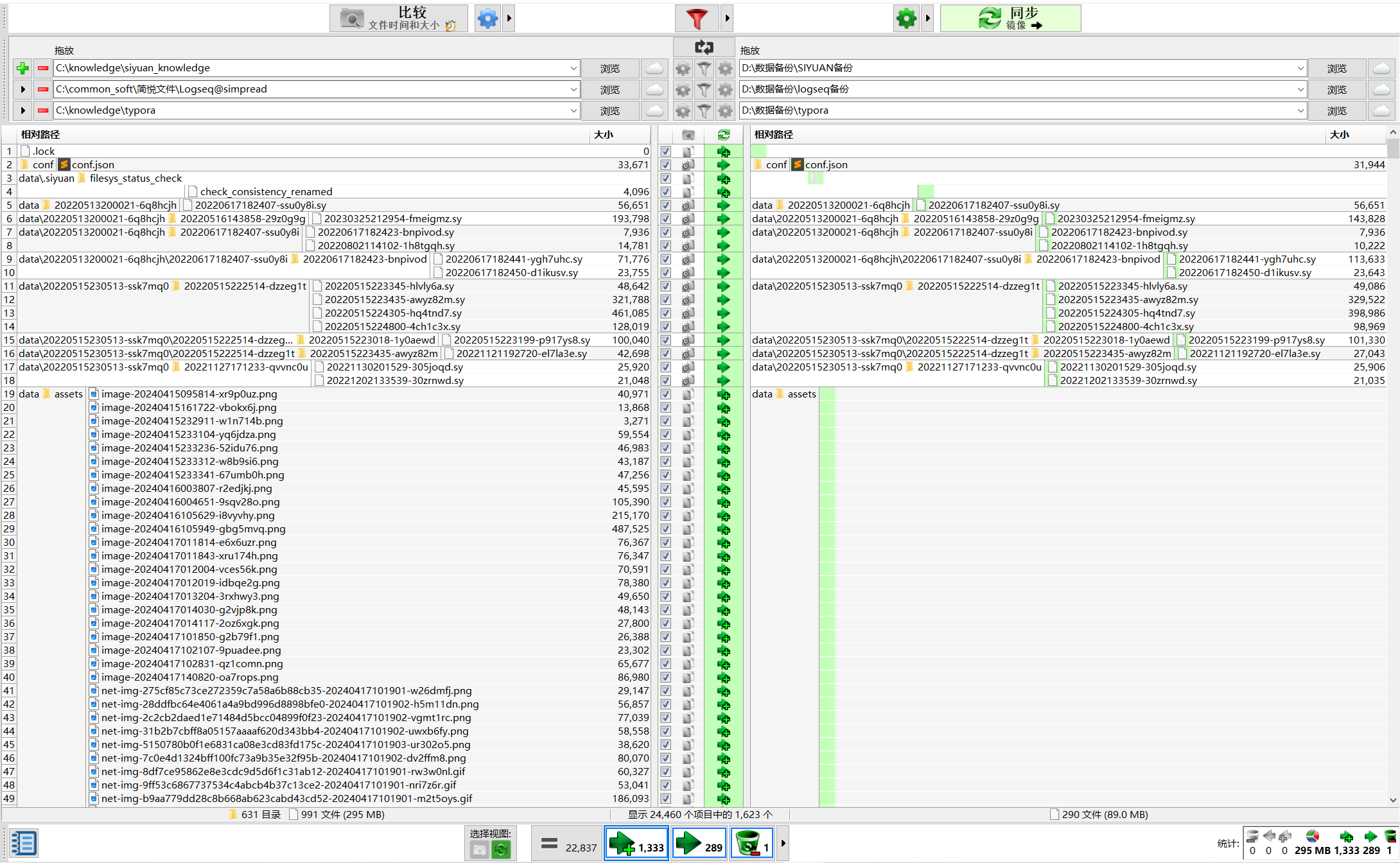Click category icon on .lock row
This screenshot has height=863, width=1400.
point(688,152)
